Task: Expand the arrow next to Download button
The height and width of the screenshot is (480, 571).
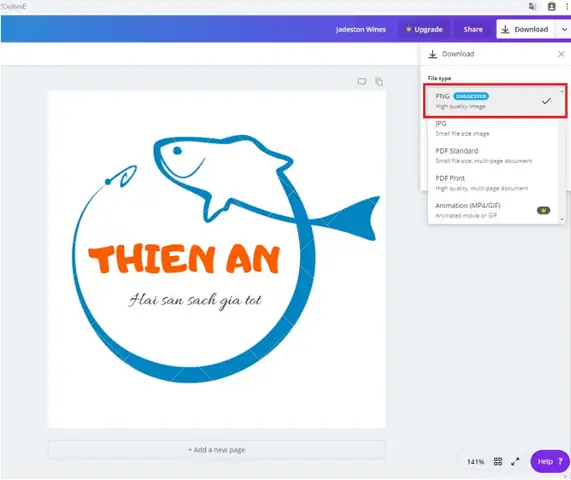Action: coord(564,29)
